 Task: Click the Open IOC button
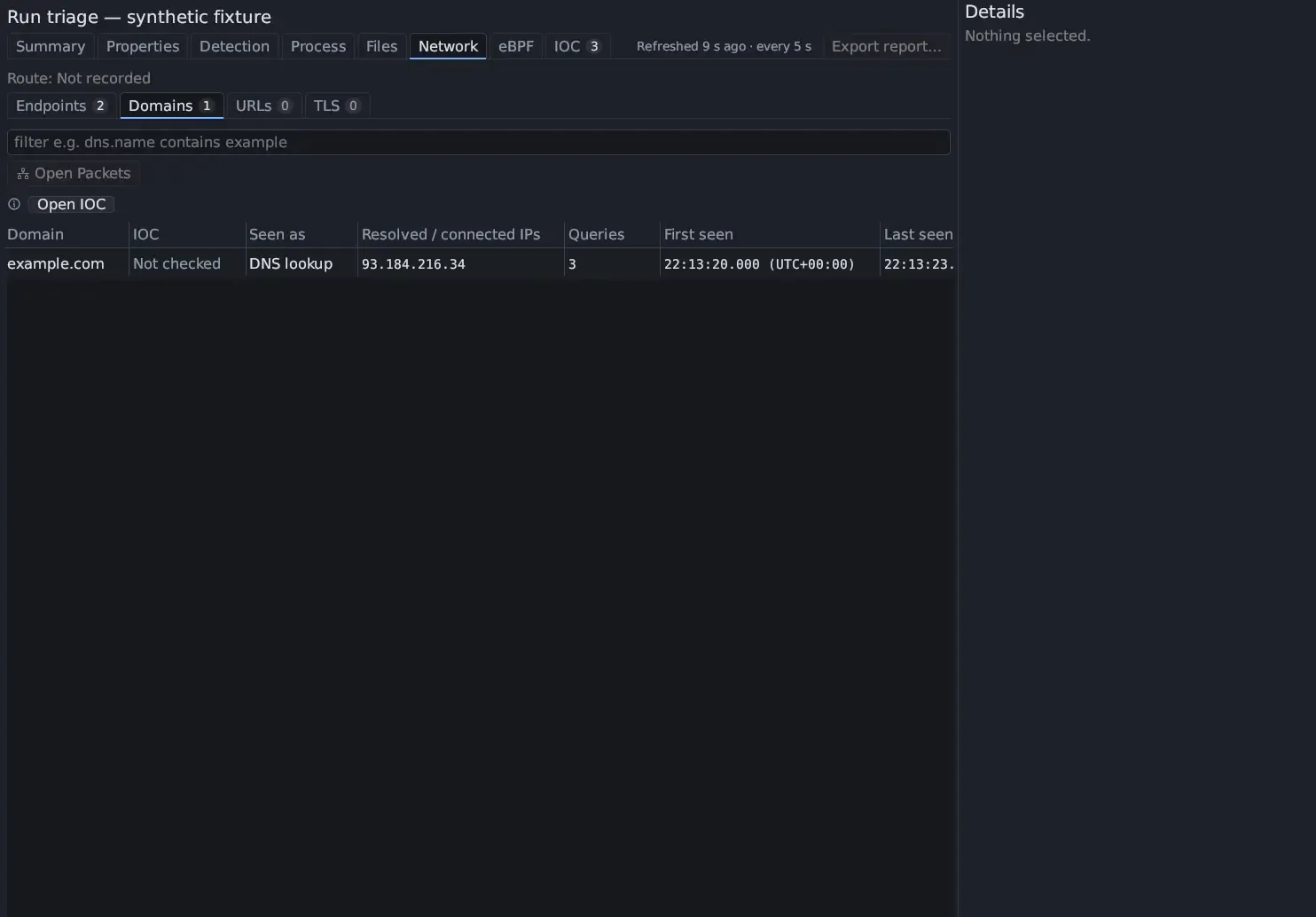pos(72,204)
